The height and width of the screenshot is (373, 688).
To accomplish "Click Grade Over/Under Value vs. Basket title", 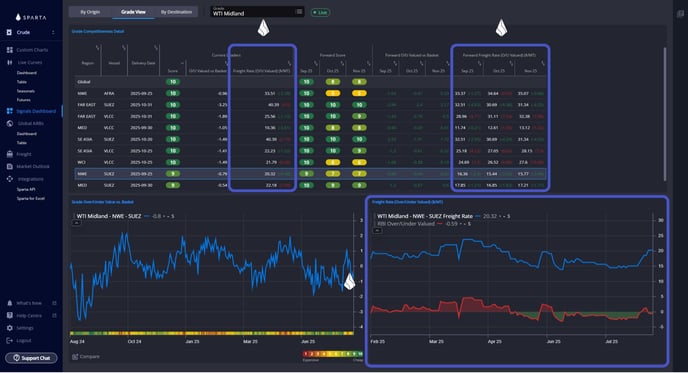I will point(103,202).
